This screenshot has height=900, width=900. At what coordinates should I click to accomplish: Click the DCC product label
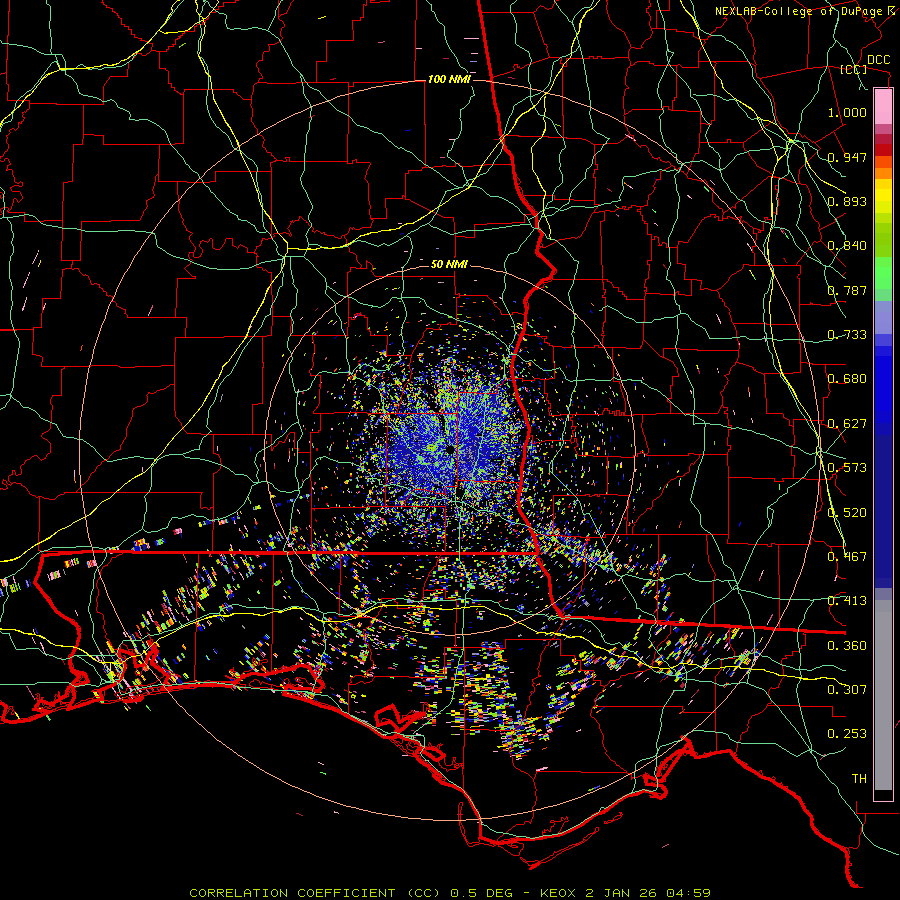(x=878, y=60)
